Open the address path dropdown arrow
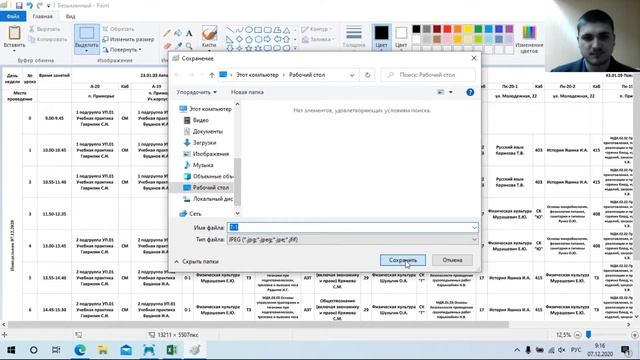Viewport: 640px width, 360px height. (x=352, y=75)
